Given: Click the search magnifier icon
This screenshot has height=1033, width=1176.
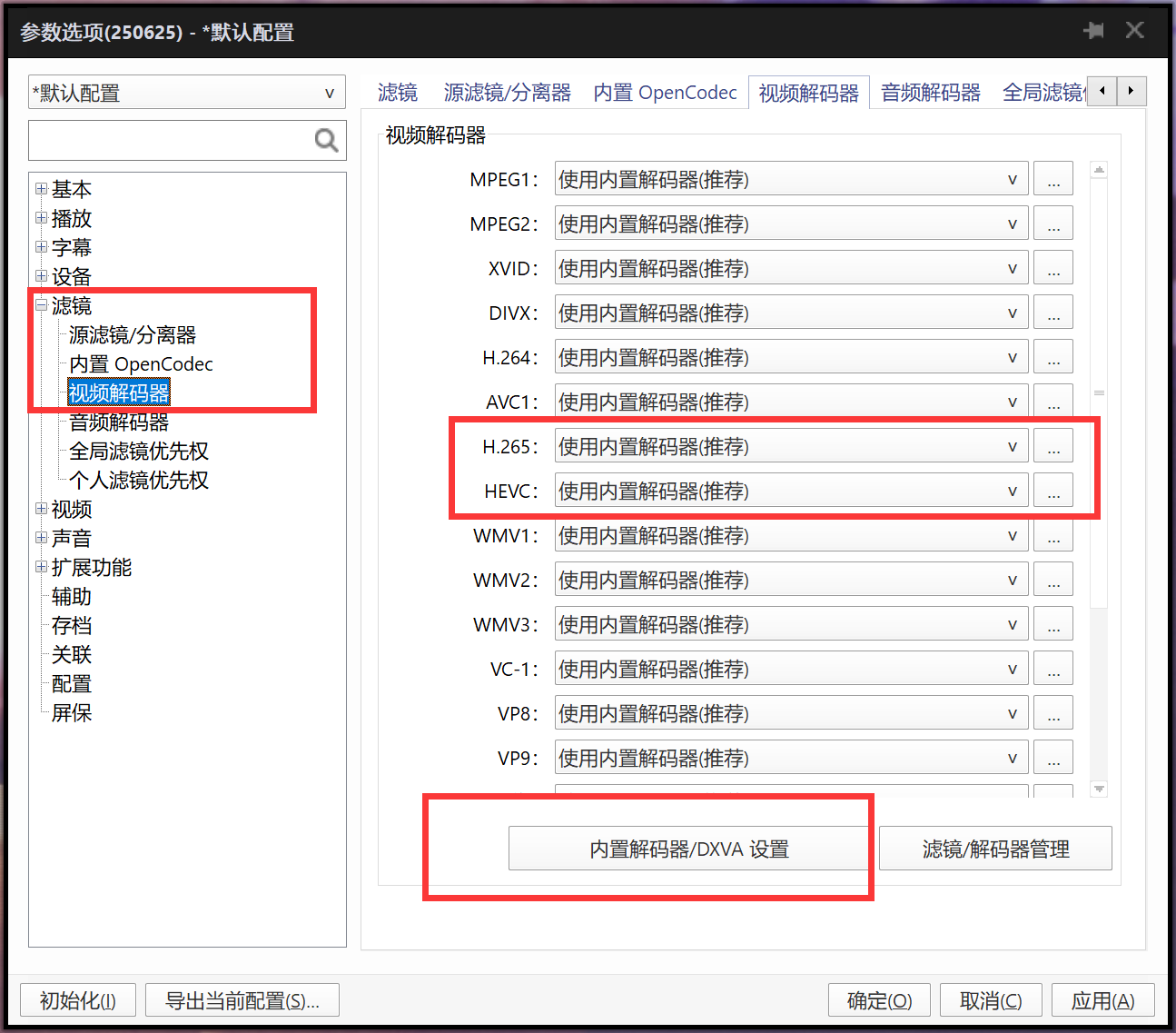Looking at the screenshot, I should 326,140.
